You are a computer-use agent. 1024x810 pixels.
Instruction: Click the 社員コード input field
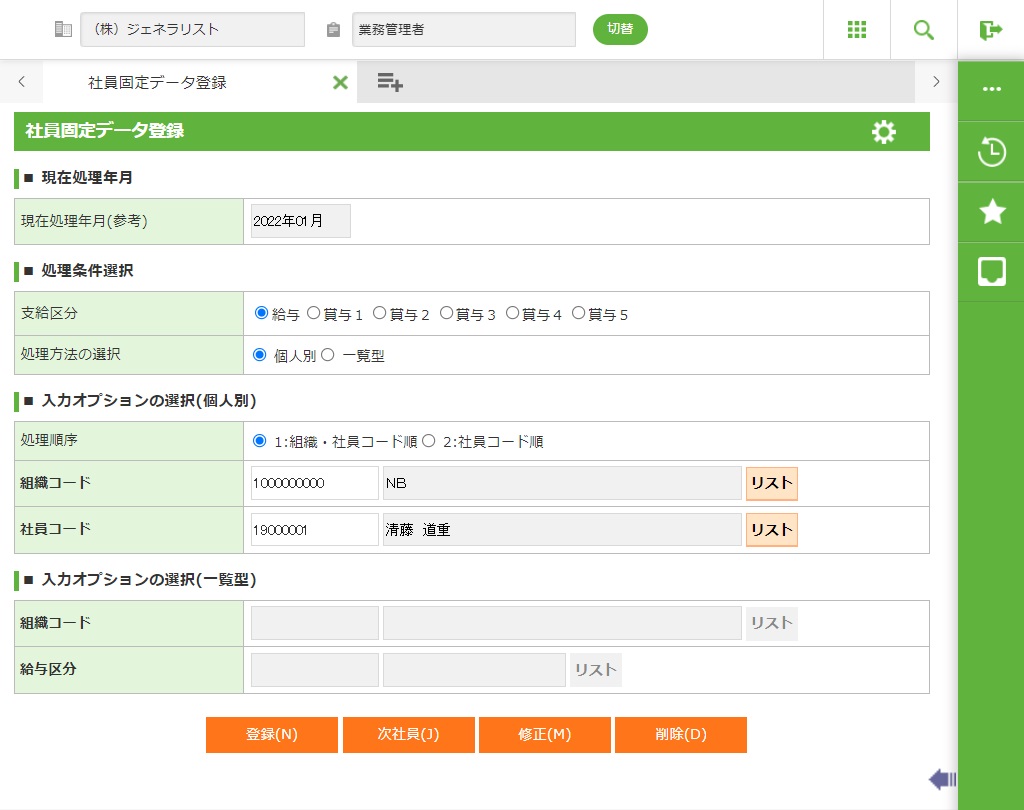(314, 530)
